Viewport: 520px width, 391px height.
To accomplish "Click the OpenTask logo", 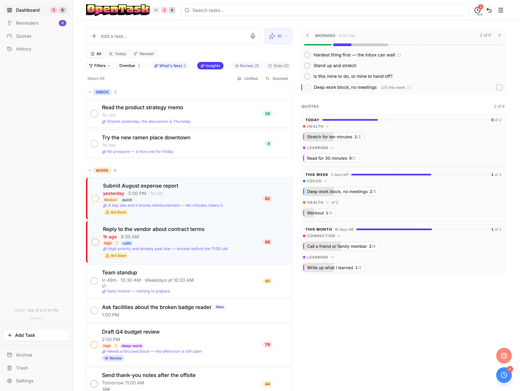I will click(118, 10).
